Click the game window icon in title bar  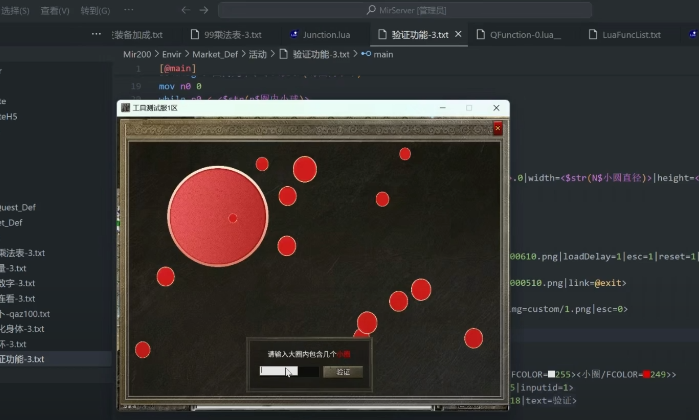click(125, 107)
